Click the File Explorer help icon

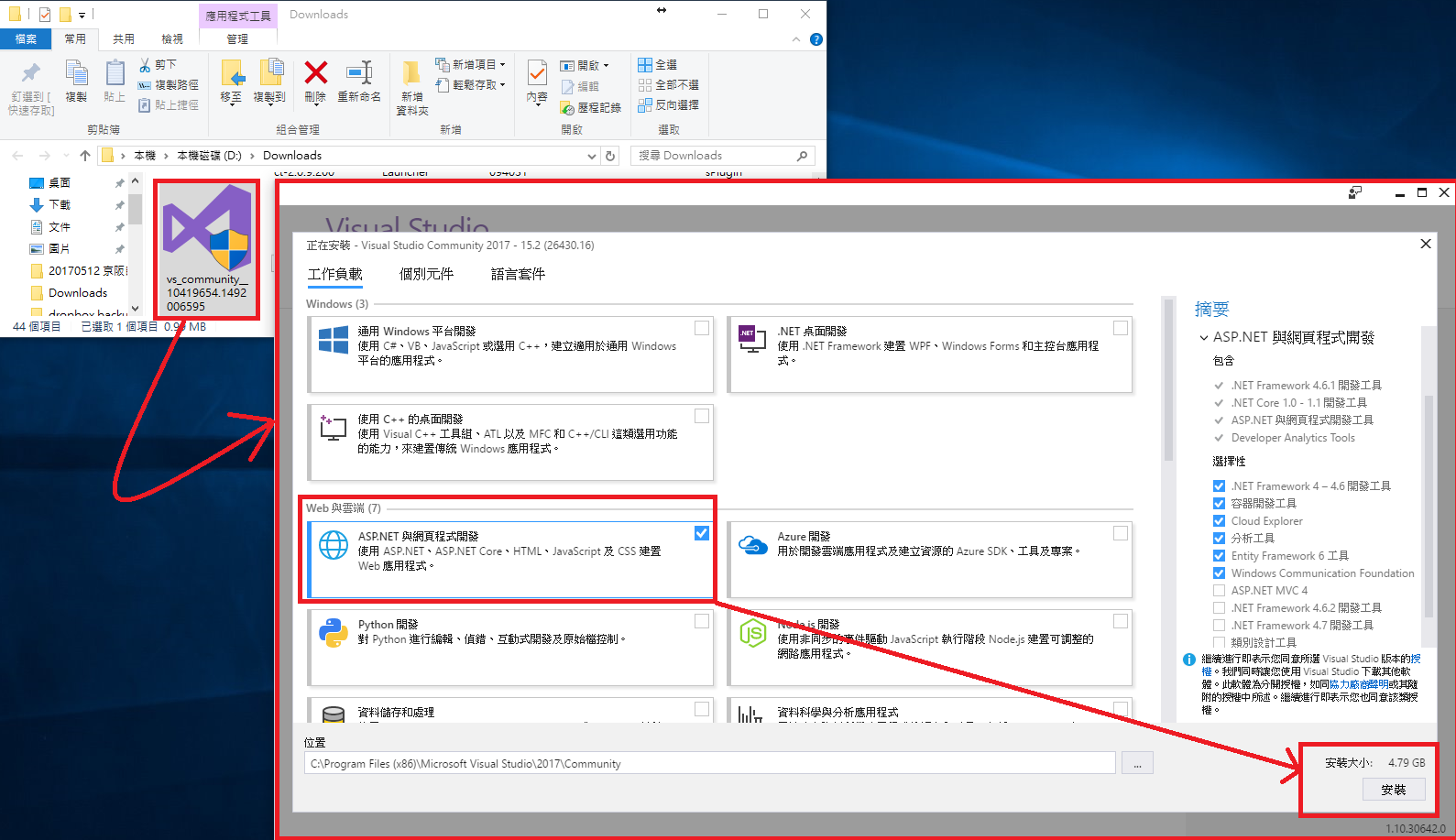[x=816, y=39]
